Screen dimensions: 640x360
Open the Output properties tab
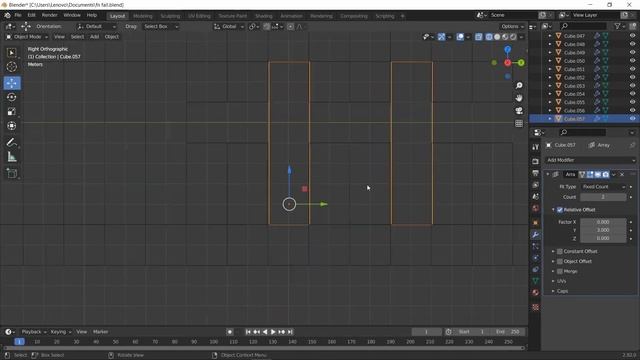tap(536, 173)
